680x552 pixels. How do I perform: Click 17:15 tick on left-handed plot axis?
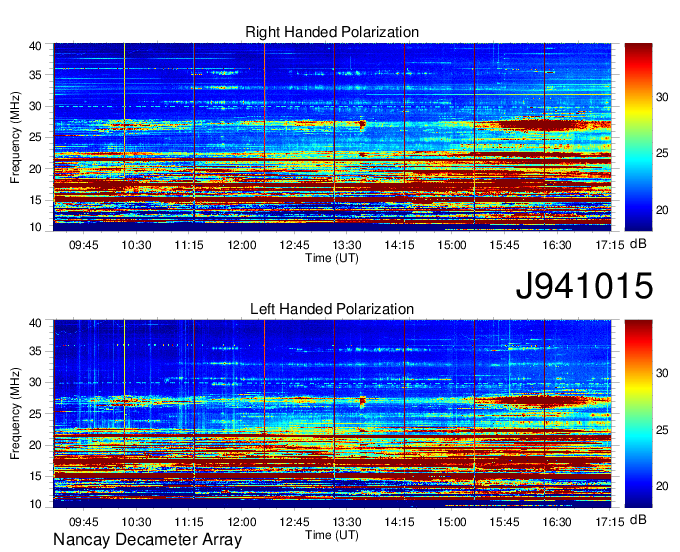[610, 522]
